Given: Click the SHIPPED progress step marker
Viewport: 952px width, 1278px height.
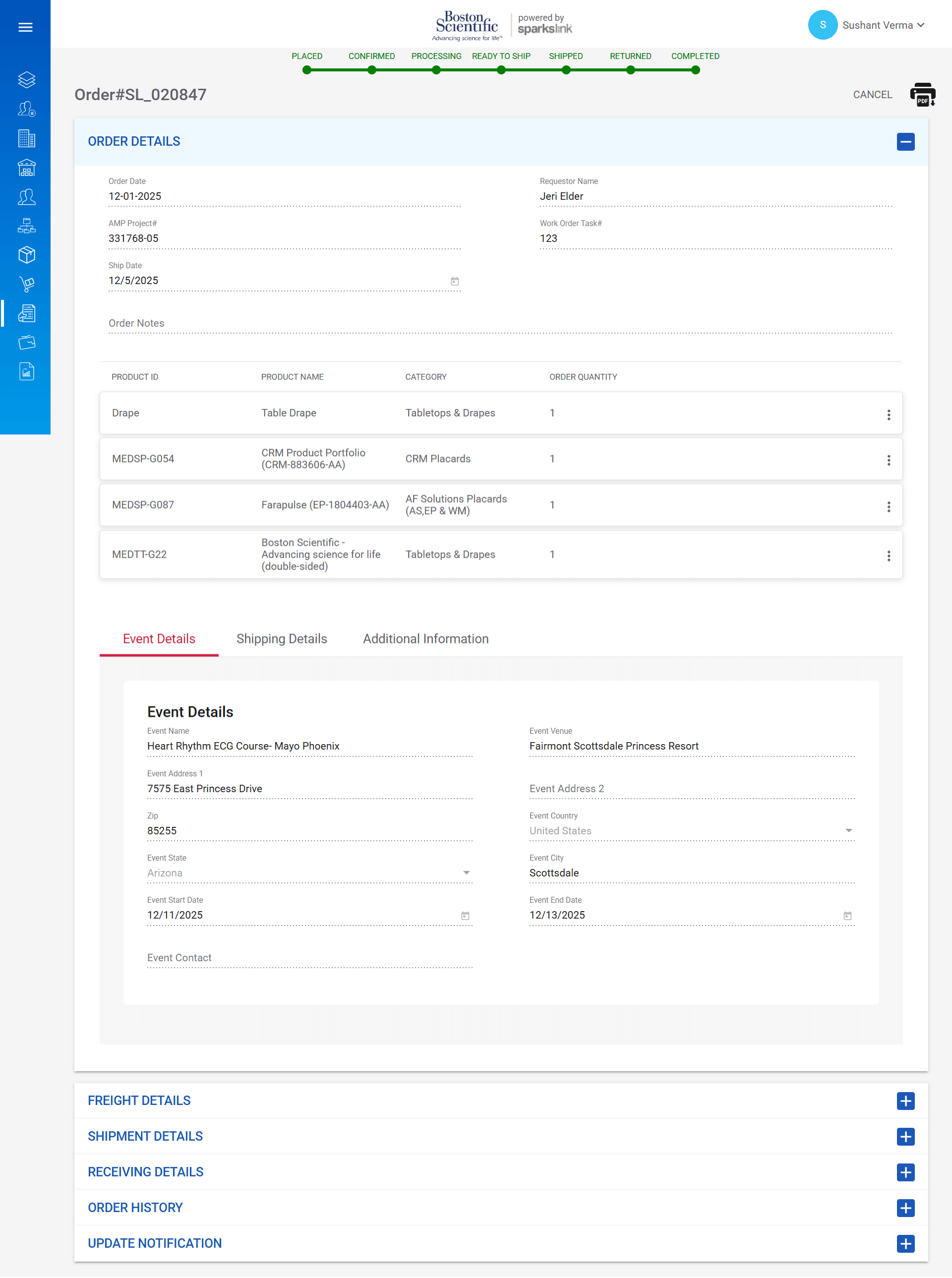Looking at the screenshot, I should (x=566, y=70).
